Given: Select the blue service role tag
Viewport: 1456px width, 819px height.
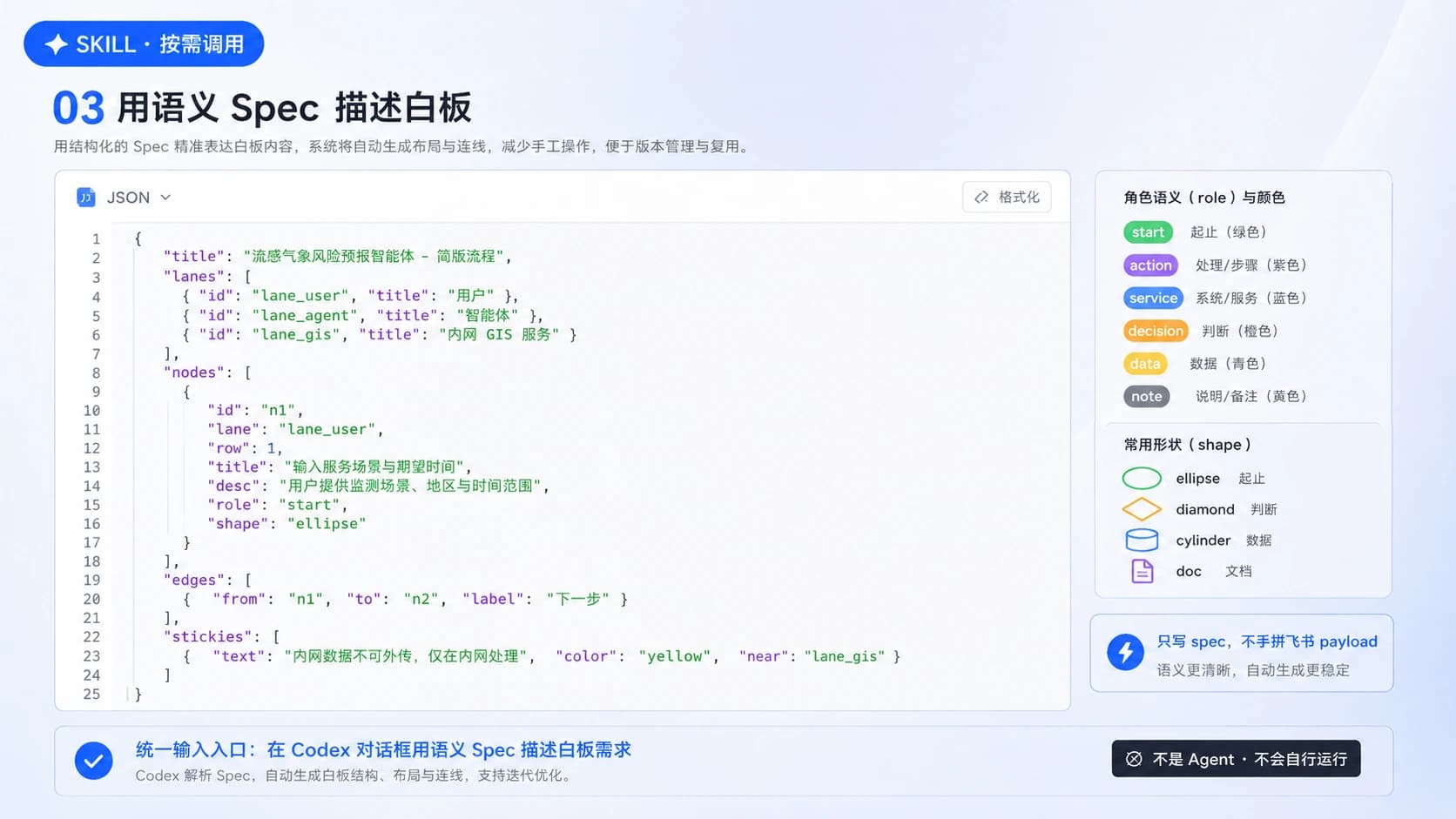Looking at the screenshot, I should tap(1153, 298).
